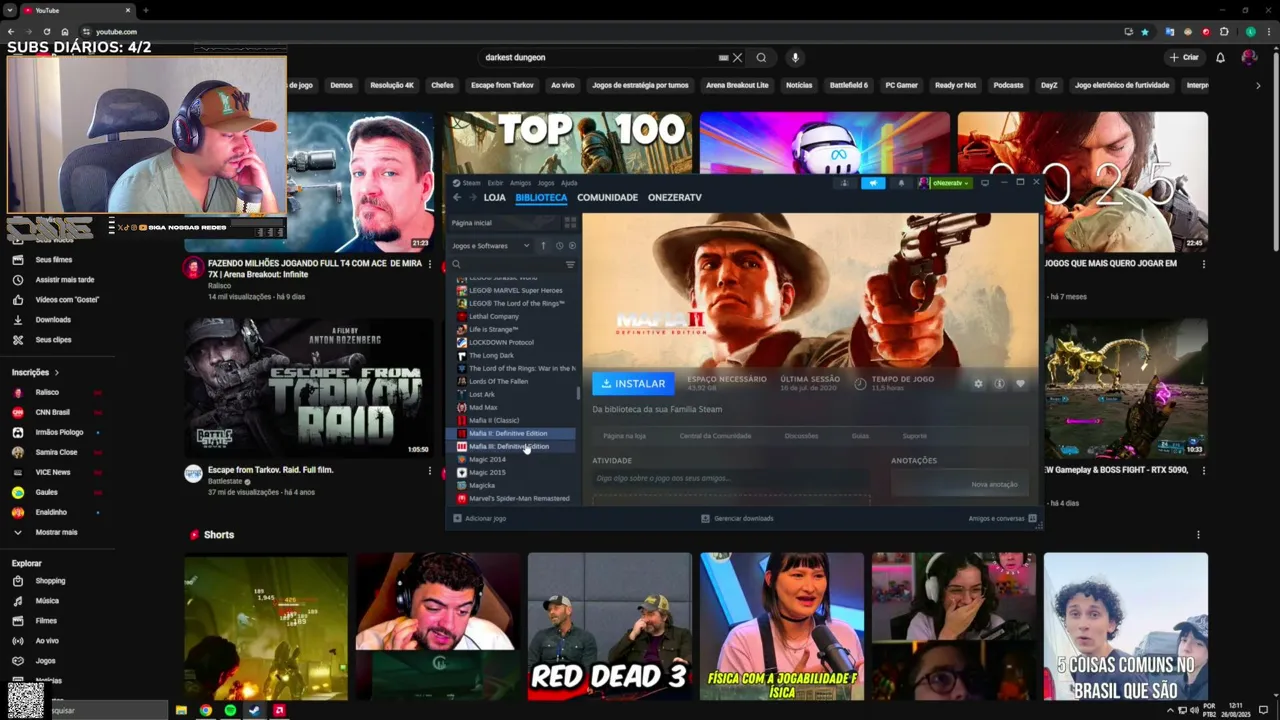Open Gerenciar downloads in Steam

pyautogui.click(x=737, y=518)
